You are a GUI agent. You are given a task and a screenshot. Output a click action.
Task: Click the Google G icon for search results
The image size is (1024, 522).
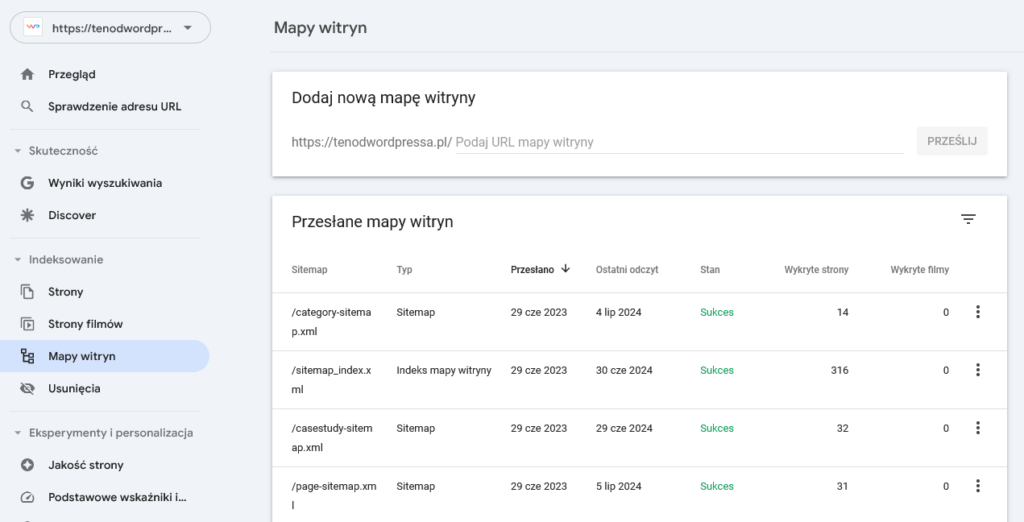[x=27, y=183]
